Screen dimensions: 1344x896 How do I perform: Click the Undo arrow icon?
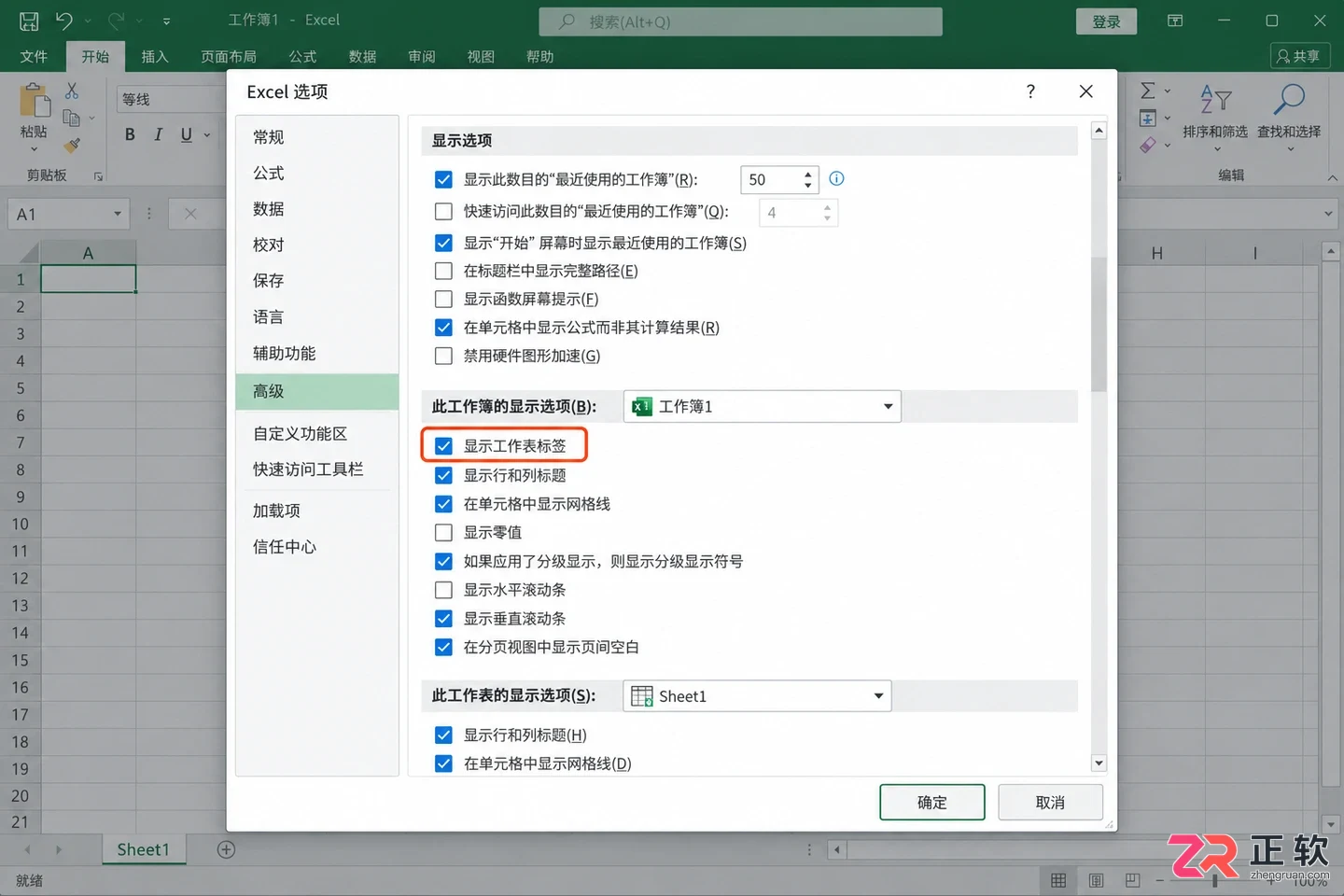[x=63, y=21]
